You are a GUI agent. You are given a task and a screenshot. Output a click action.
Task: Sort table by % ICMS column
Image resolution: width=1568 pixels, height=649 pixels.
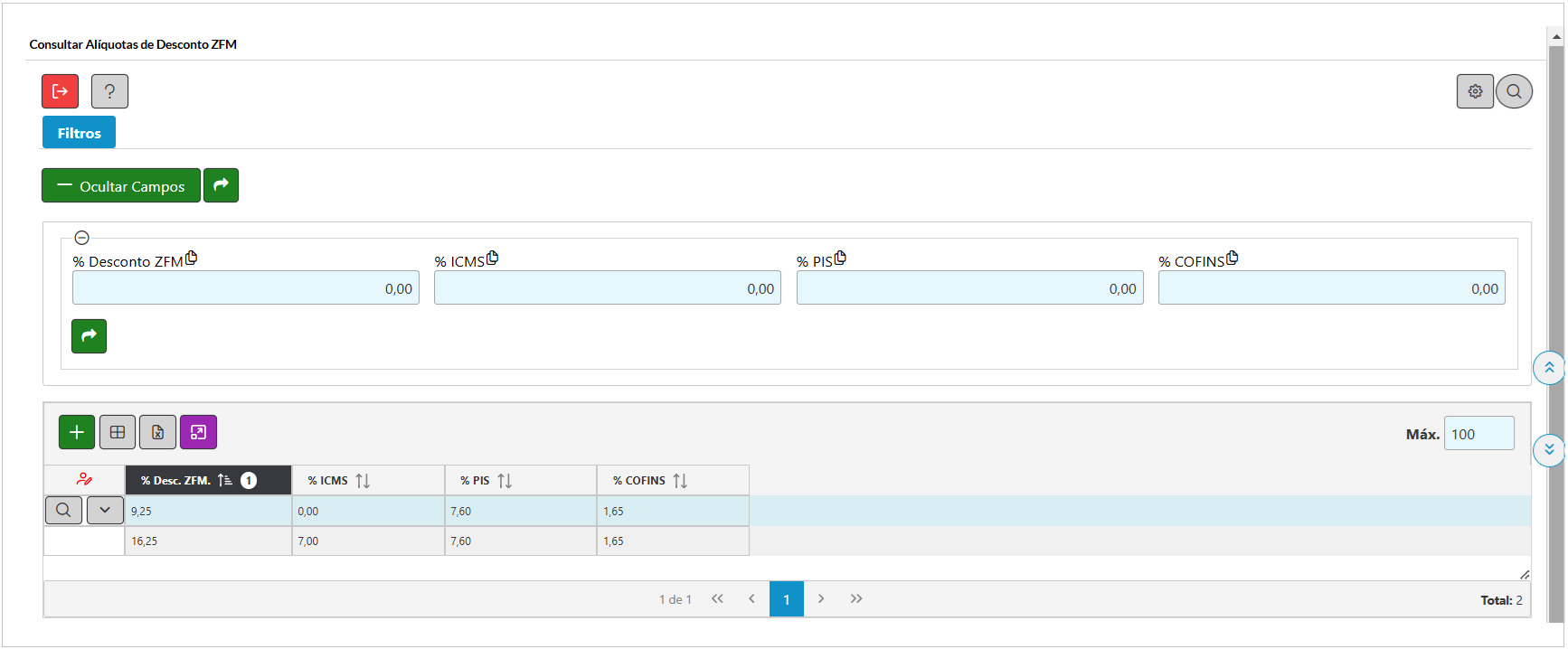363,481
